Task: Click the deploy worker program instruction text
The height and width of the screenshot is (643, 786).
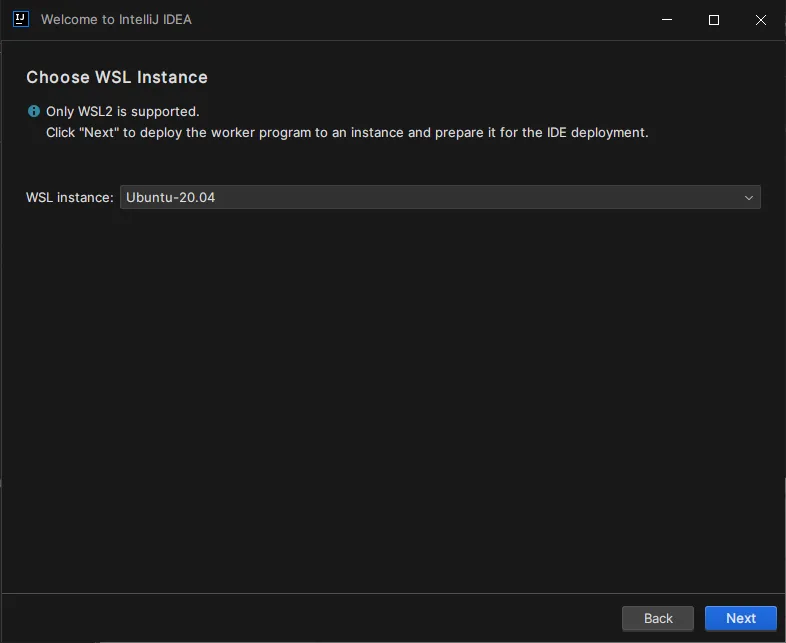Action: point(347,132)
